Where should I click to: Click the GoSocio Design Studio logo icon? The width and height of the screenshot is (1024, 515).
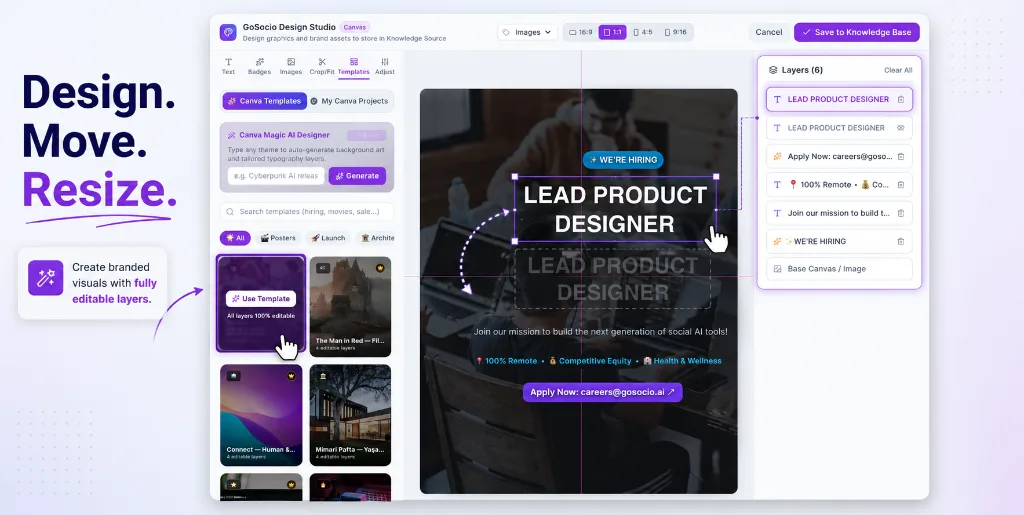tap(228, 32)
